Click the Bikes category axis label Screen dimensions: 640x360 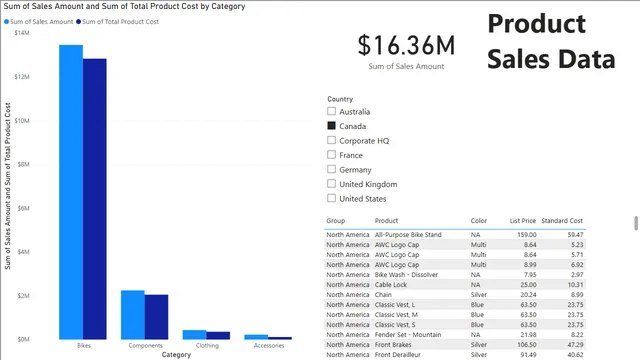(84, 345)
